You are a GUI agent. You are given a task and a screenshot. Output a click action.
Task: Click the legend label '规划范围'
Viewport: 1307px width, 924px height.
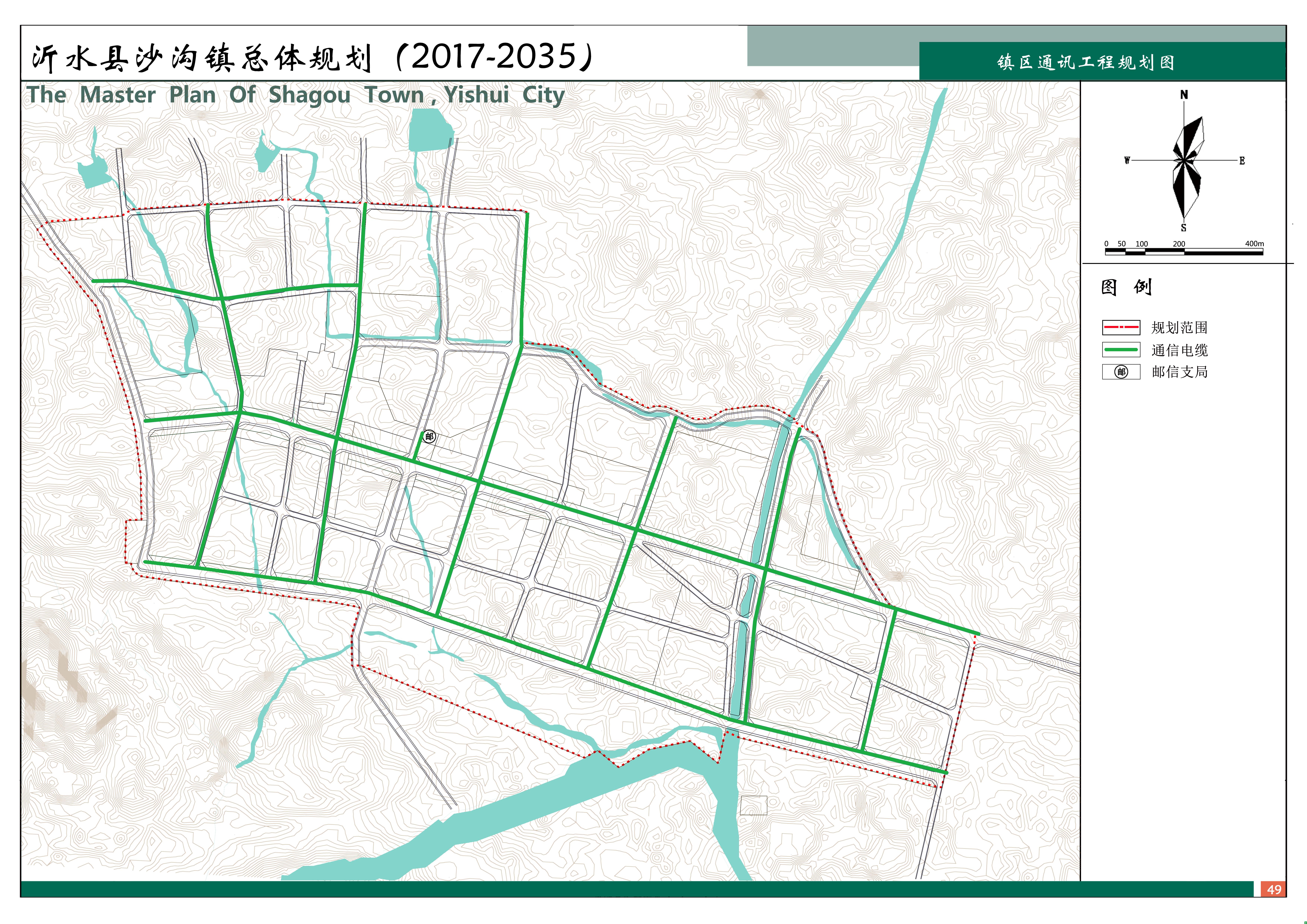(1180, 327)
